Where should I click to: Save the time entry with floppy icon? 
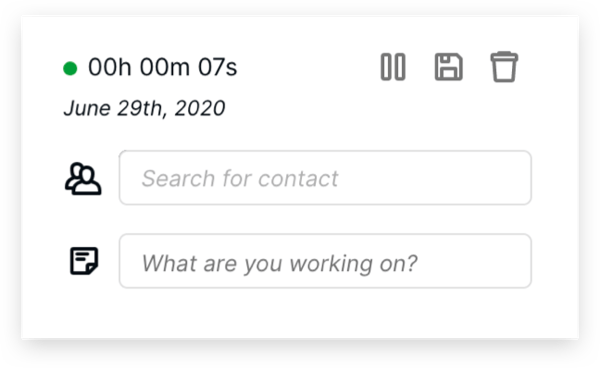click(x=448, y=67)
